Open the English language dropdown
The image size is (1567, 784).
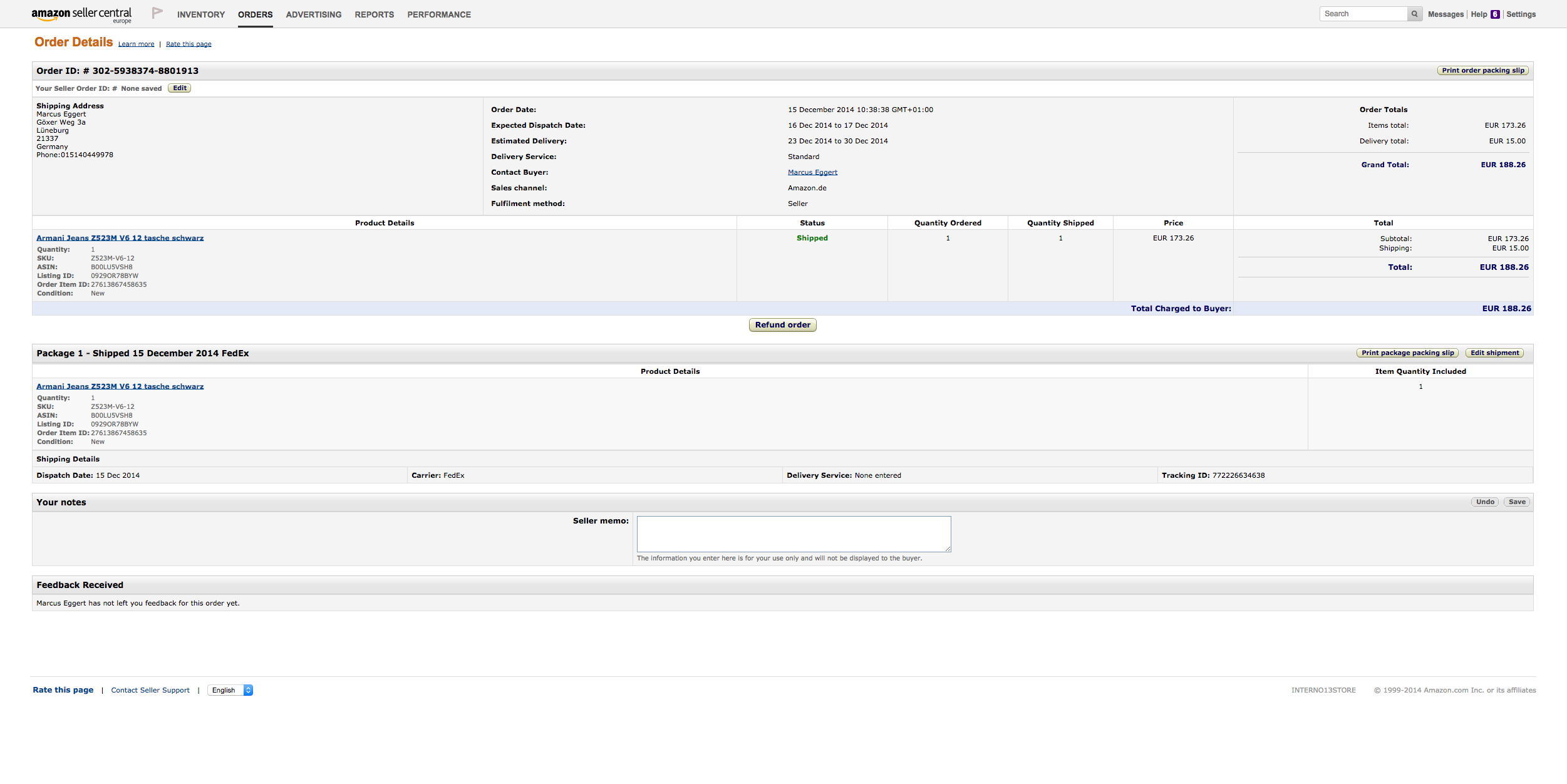point(230,690)
